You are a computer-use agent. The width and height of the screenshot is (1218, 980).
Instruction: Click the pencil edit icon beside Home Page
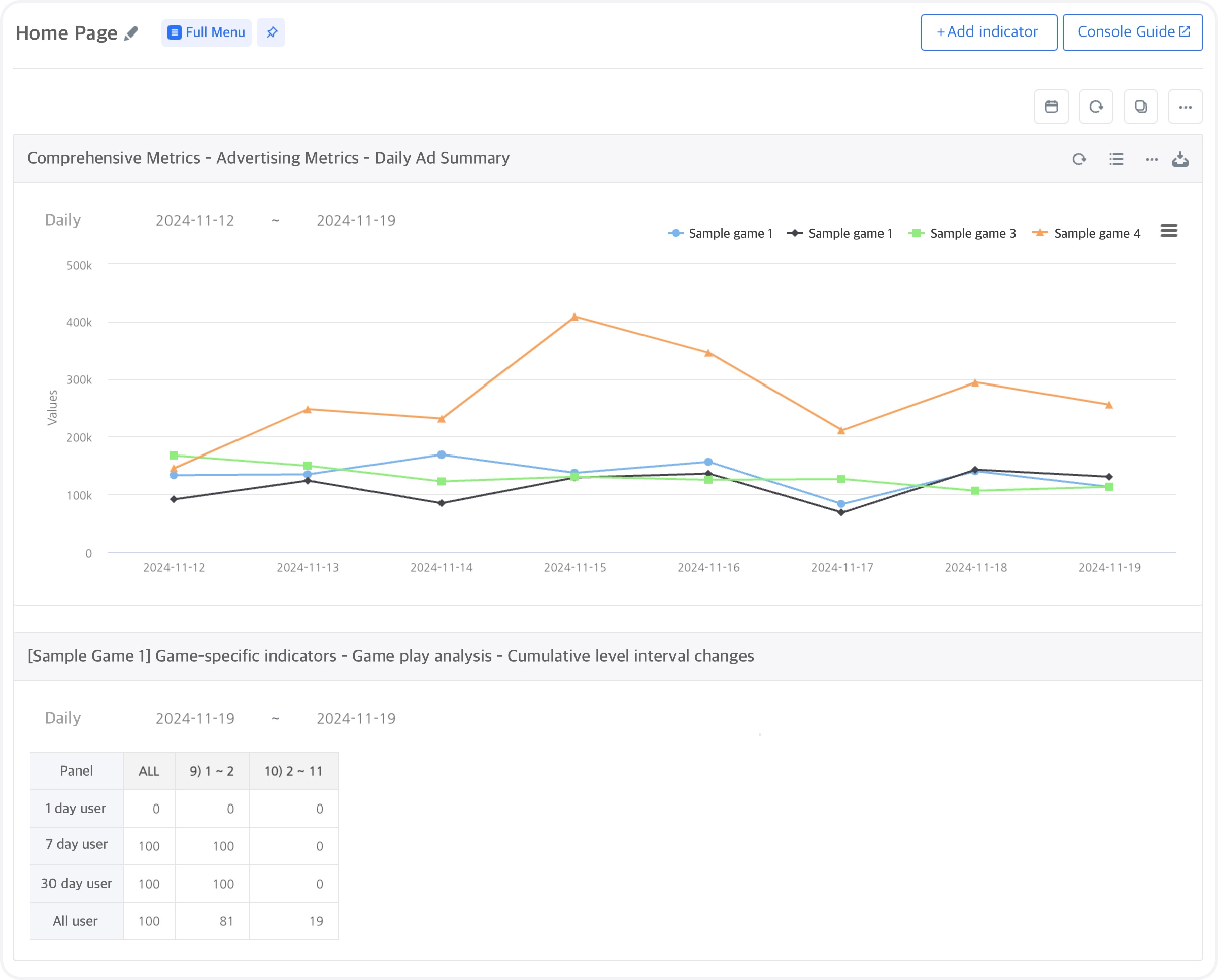pyautogui.click(x=131, y=33)
